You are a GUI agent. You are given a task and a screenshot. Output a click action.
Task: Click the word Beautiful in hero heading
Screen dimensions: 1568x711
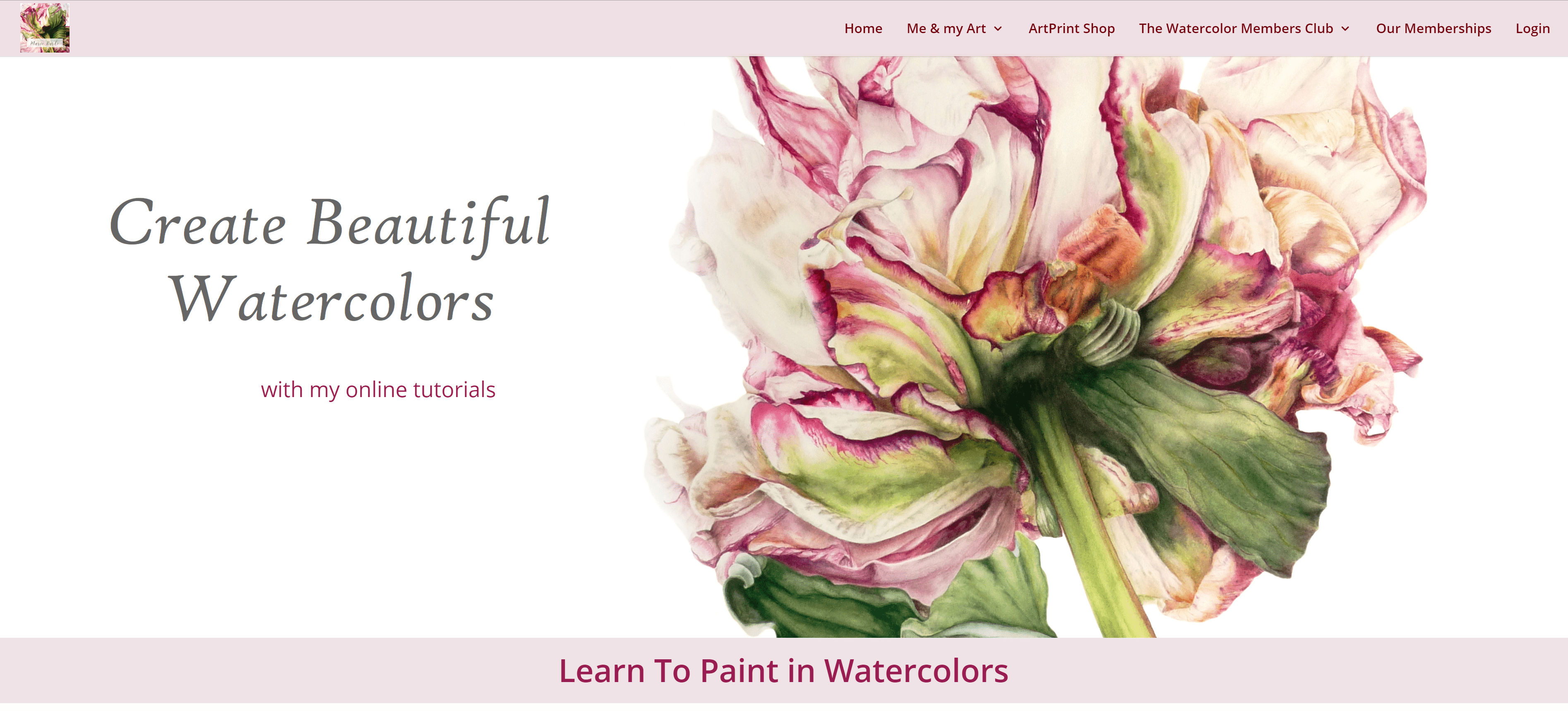[429, 223]
